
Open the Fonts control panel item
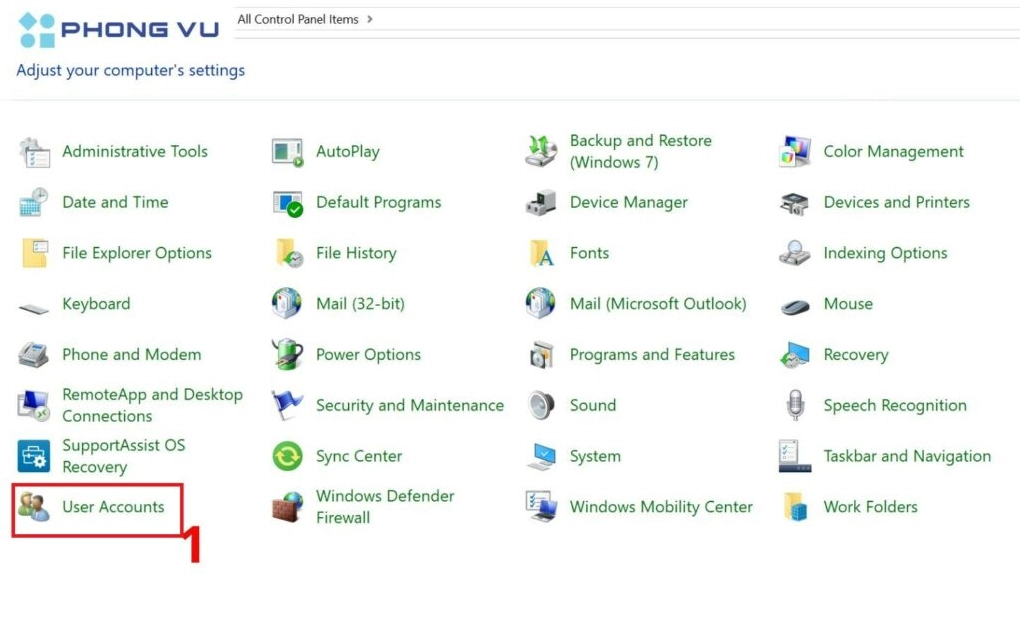588,253
